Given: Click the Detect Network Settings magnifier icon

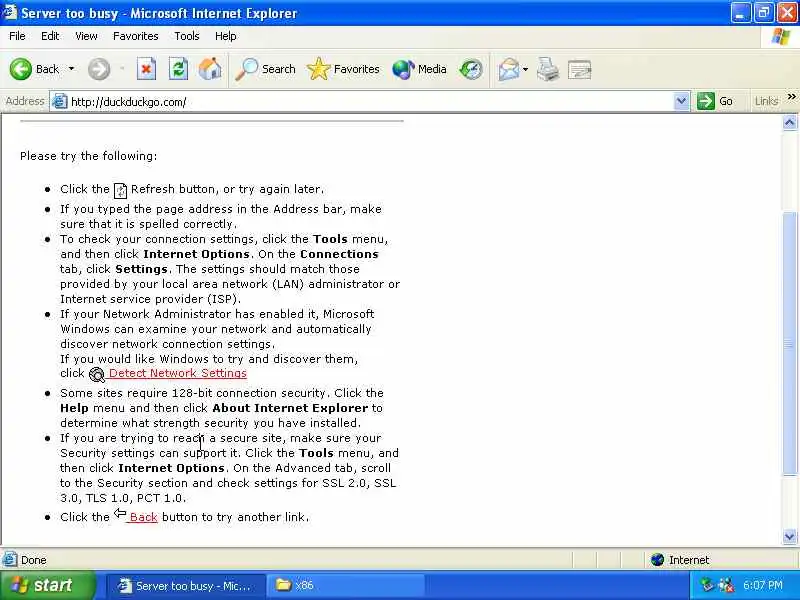Looking at the screenshot, I should (96, 375).
